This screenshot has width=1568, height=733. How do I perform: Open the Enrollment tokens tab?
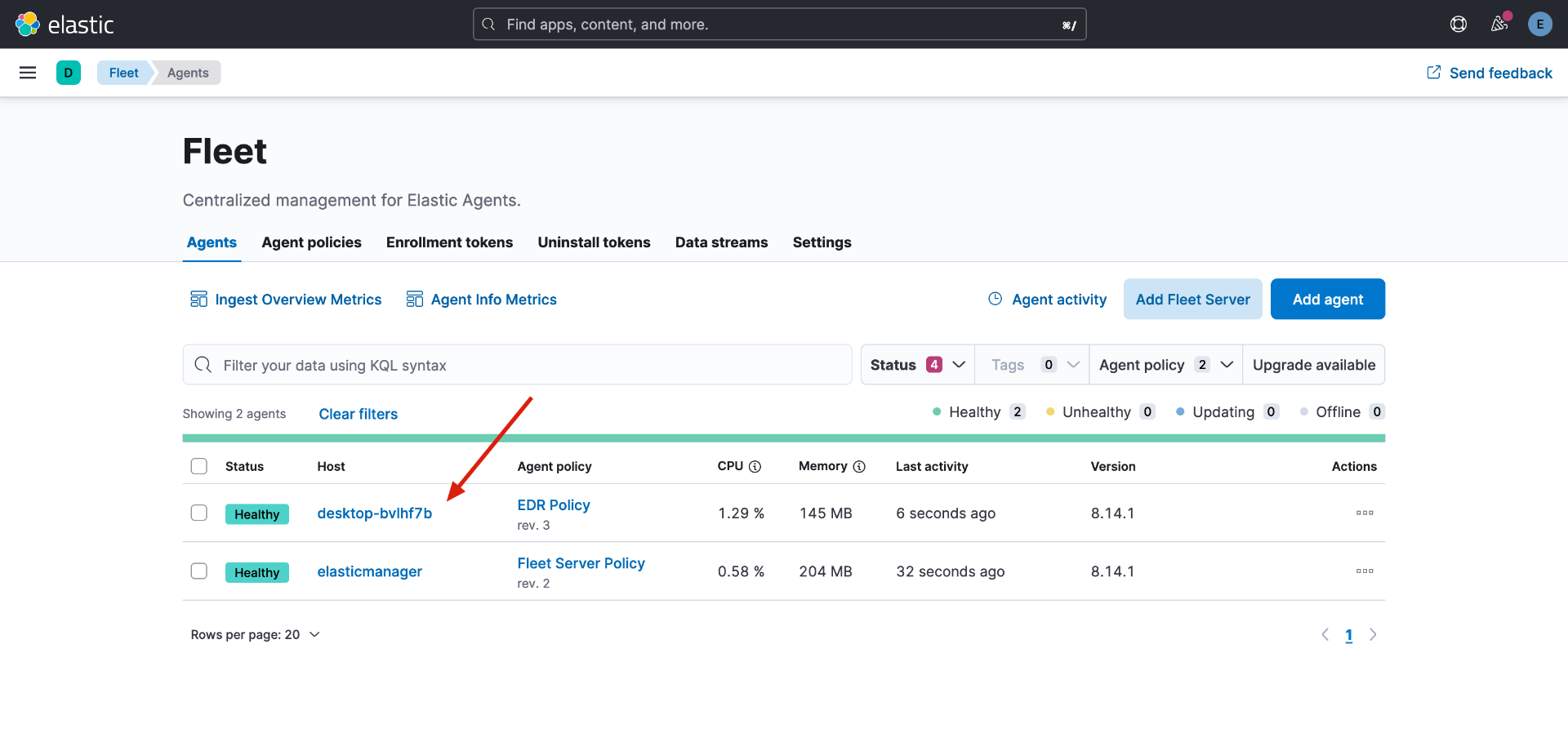tap(449, 242)
